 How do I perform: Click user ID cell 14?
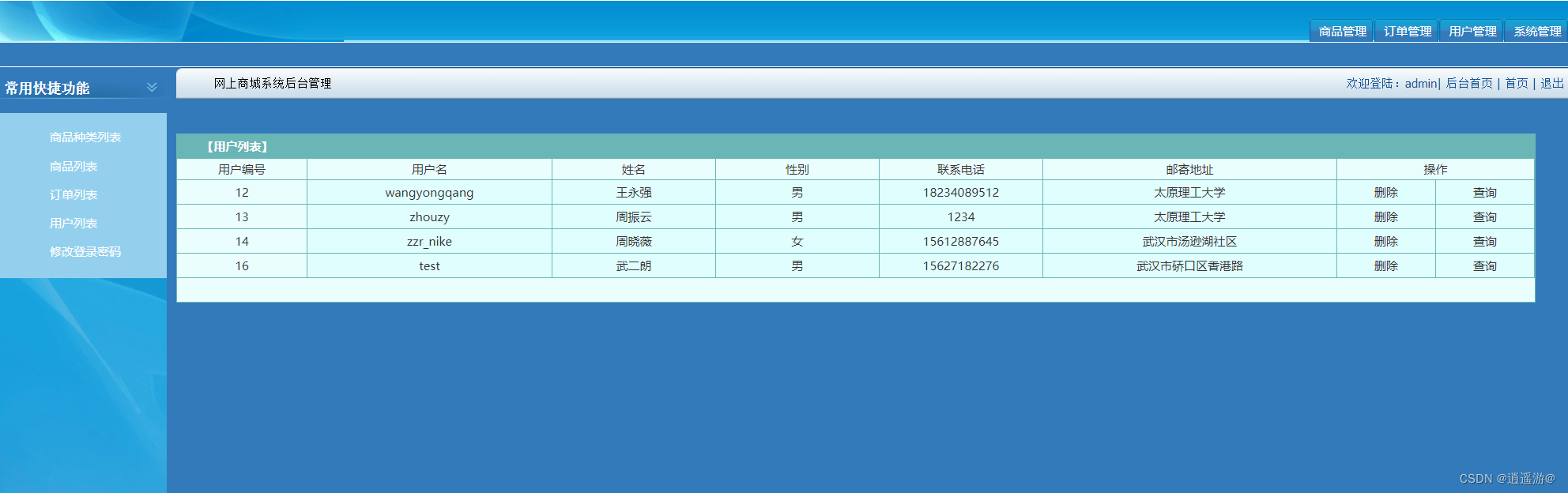pyautogui.click(x=242, y=242)
